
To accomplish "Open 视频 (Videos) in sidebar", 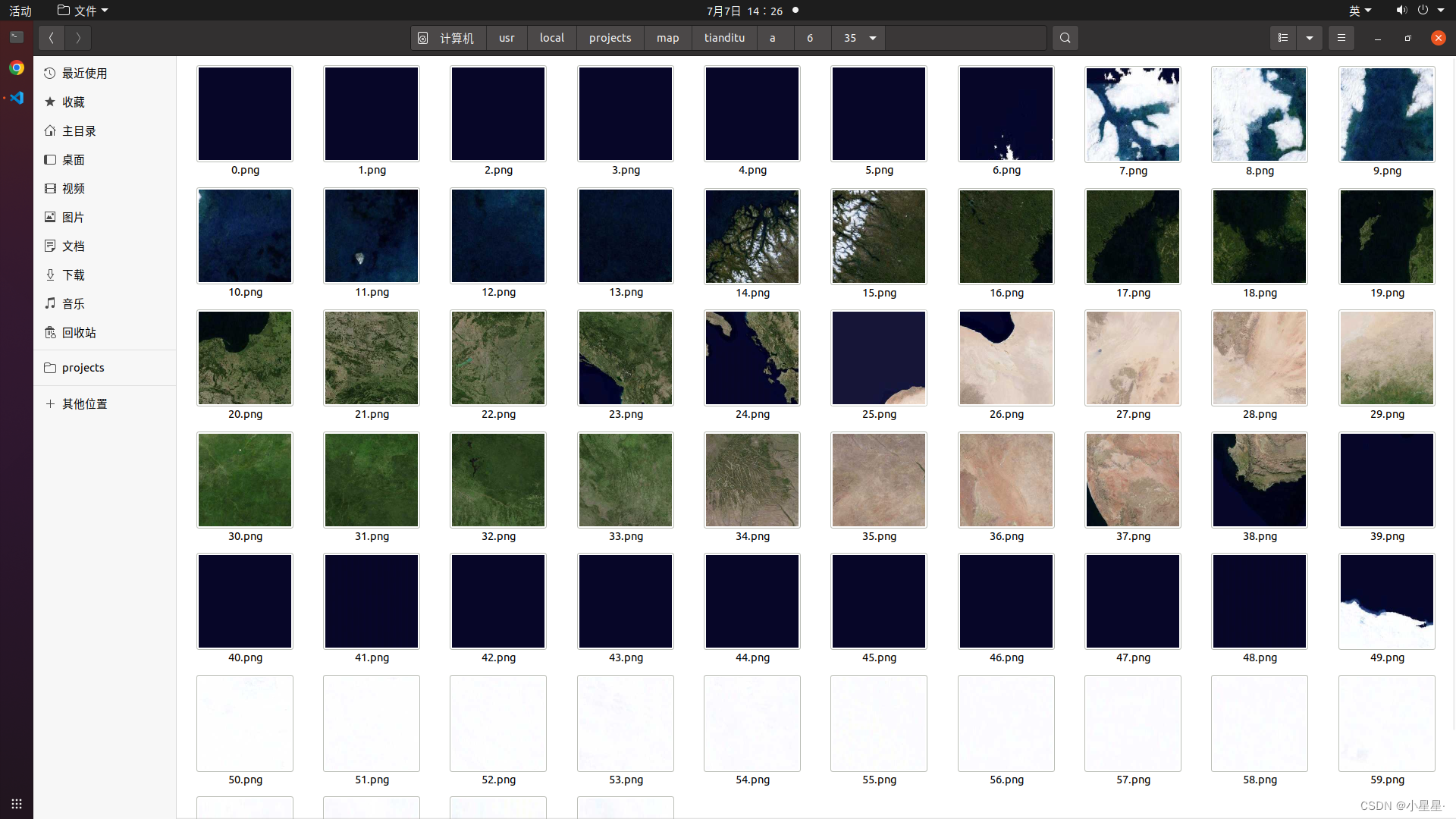I will point(105,189).
